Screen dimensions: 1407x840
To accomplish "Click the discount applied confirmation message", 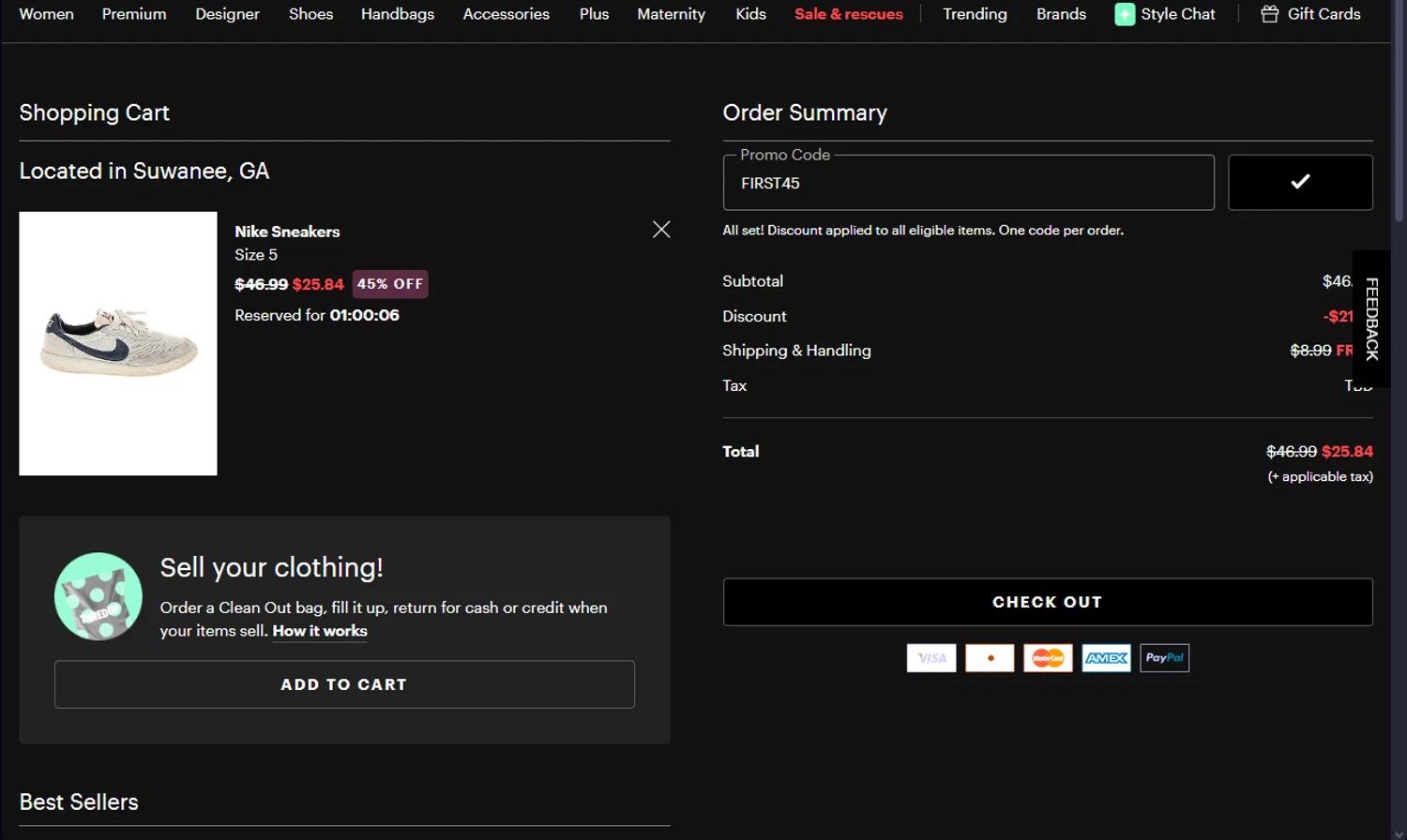I will click(923, 230).
